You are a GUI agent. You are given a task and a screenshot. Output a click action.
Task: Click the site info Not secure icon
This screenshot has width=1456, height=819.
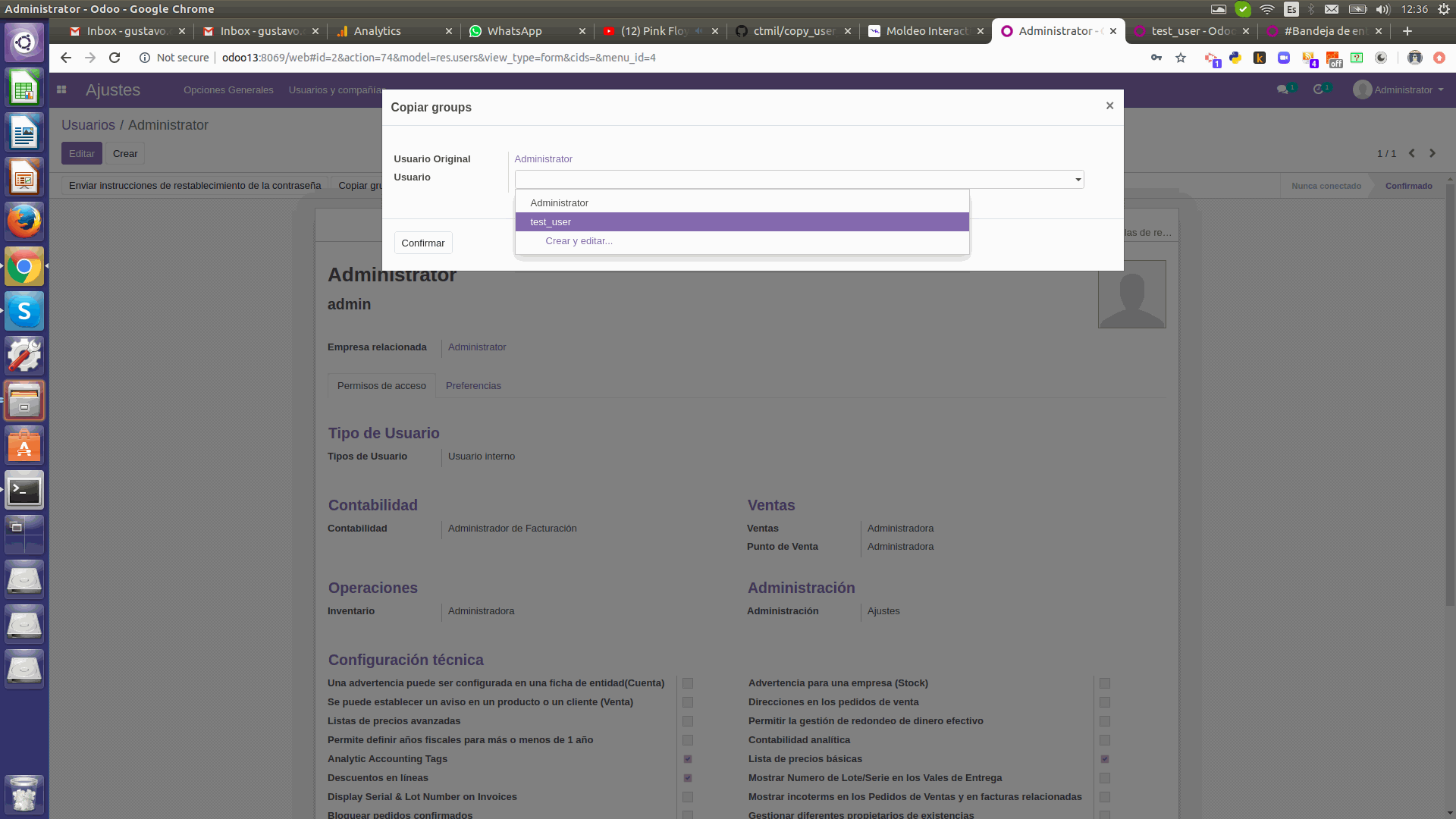click(145, 58)
